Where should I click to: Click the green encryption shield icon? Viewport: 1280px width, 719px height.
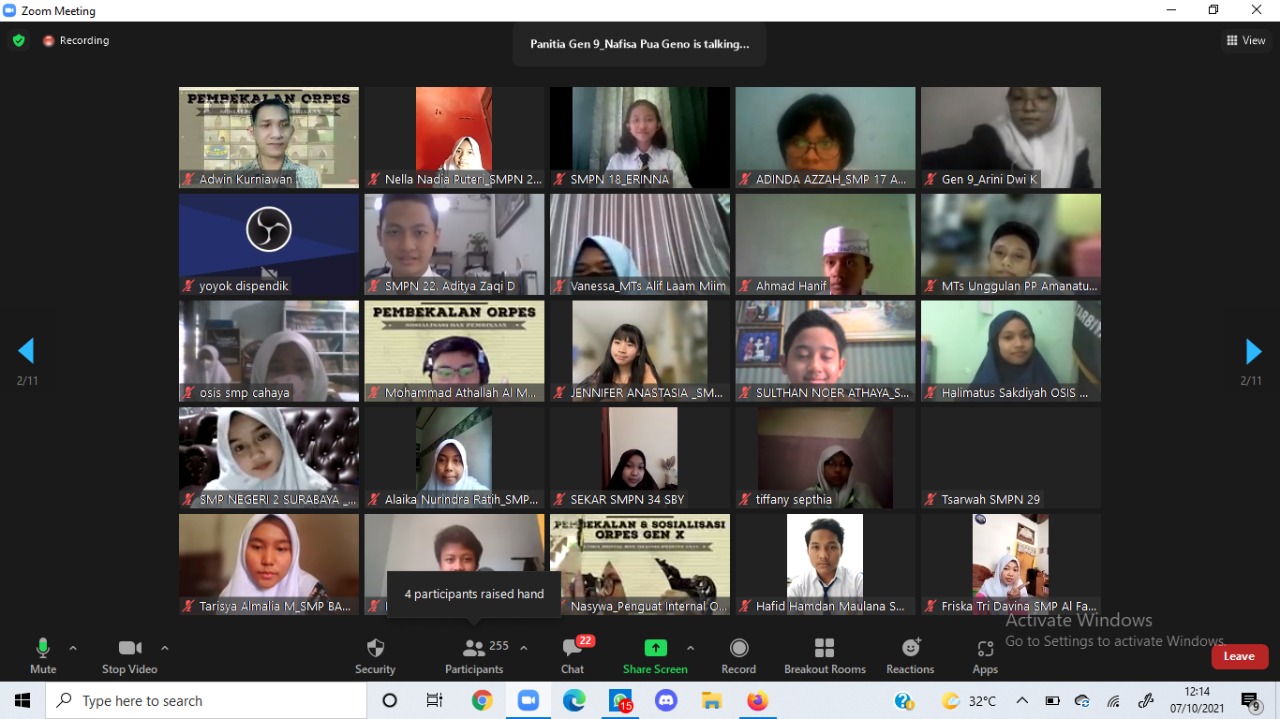[18, 41]
